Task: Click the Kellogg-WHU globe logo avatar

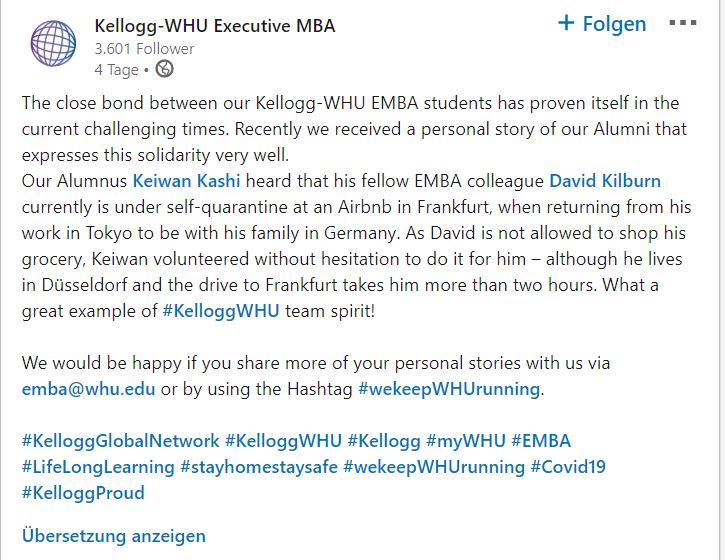Action: [x=53, y=43]
